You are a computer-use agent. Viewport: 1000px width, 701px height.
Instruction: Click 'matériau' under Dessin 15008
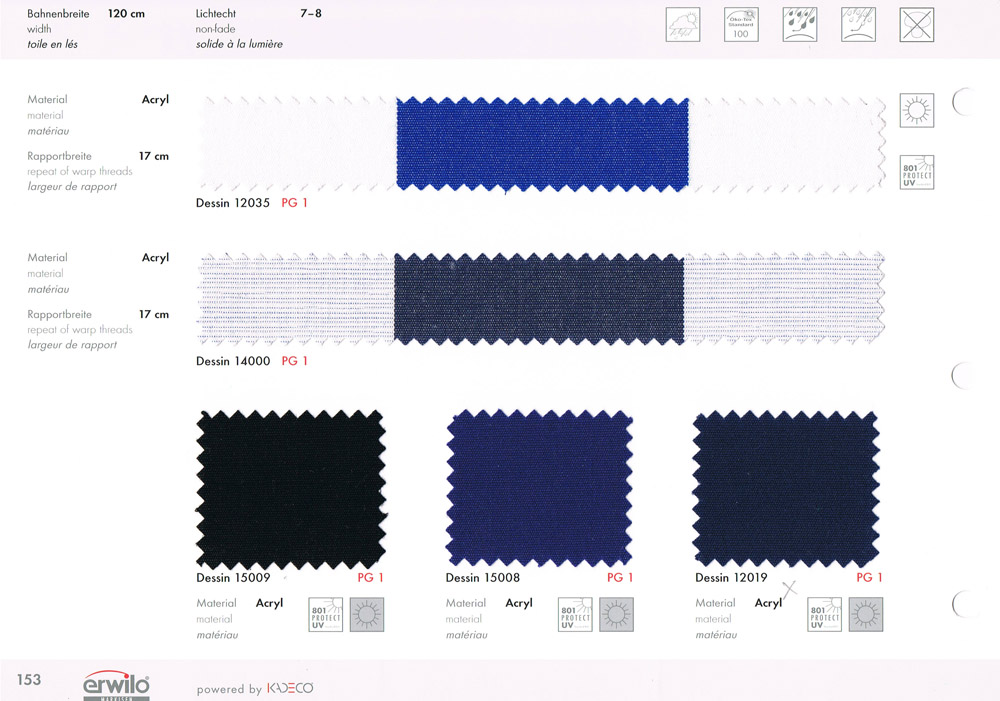[x=467, y=635]
